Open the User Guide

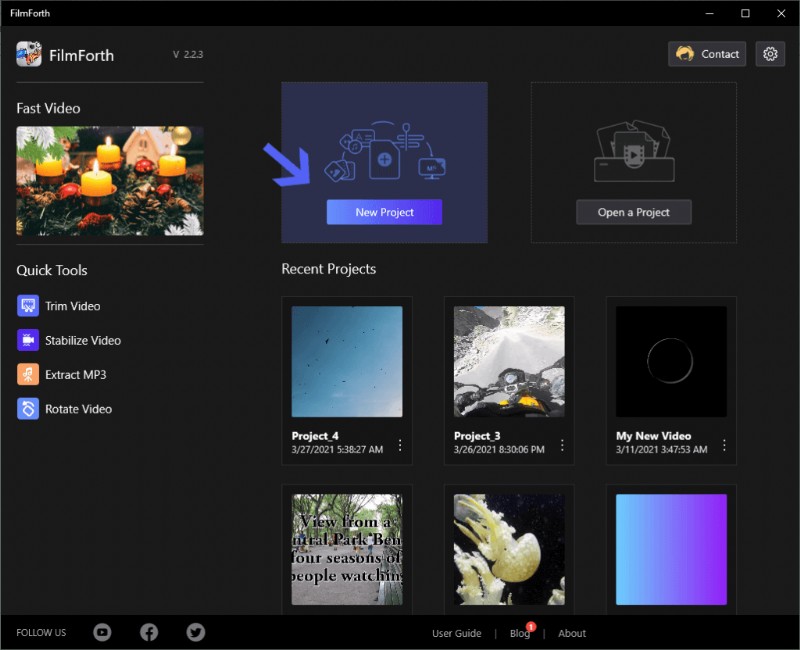[456, 633]
